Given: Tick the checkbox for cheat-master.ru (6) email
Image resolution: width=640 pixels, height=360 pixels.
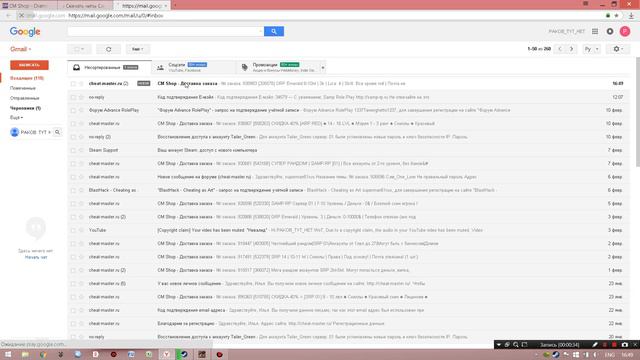Looking at the screenshot, I should pos(73,284).
